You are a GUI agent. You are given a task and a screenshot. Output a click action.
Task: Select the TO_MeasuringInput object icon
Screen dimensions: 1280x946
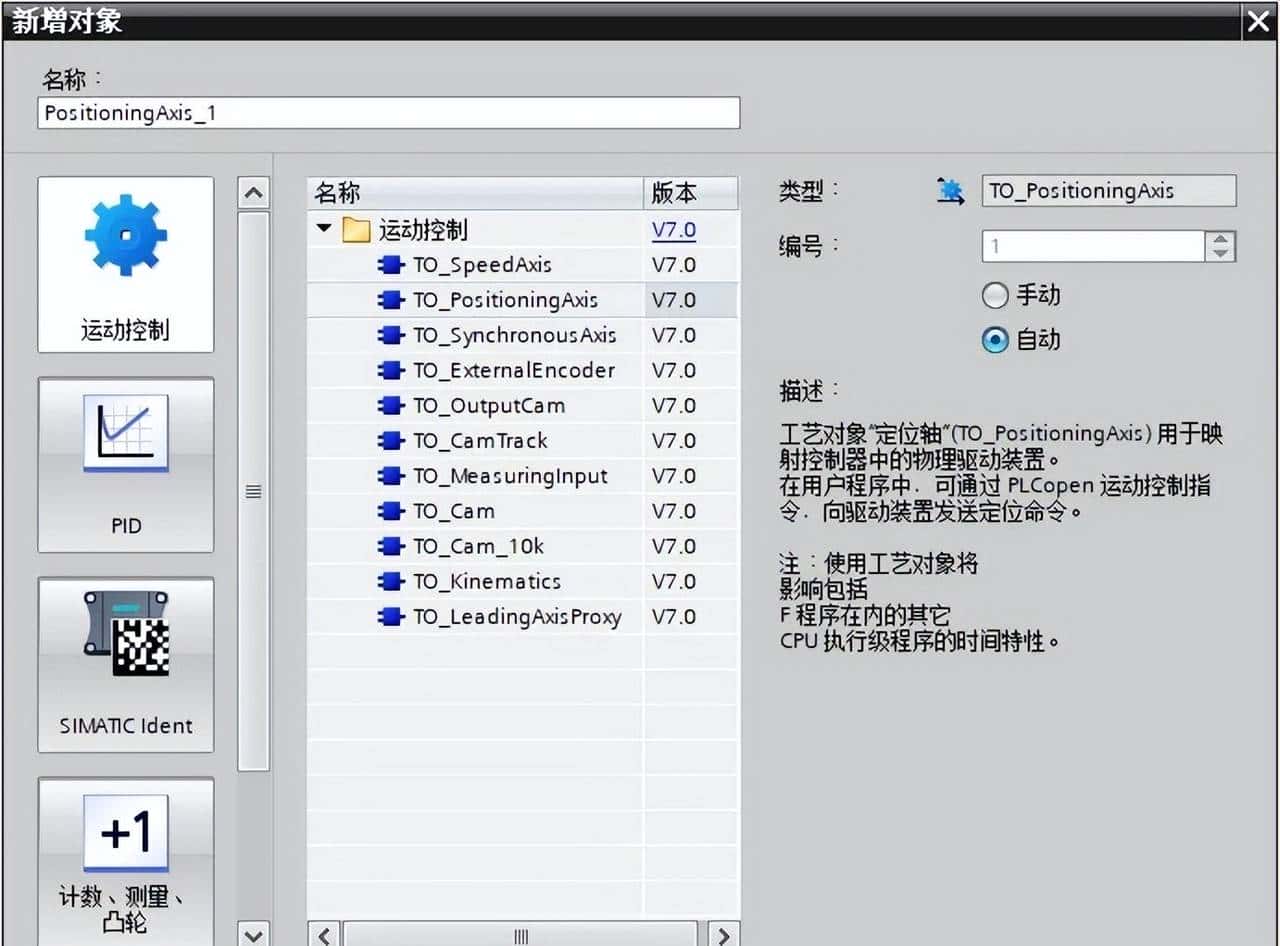tap(390, 476)
